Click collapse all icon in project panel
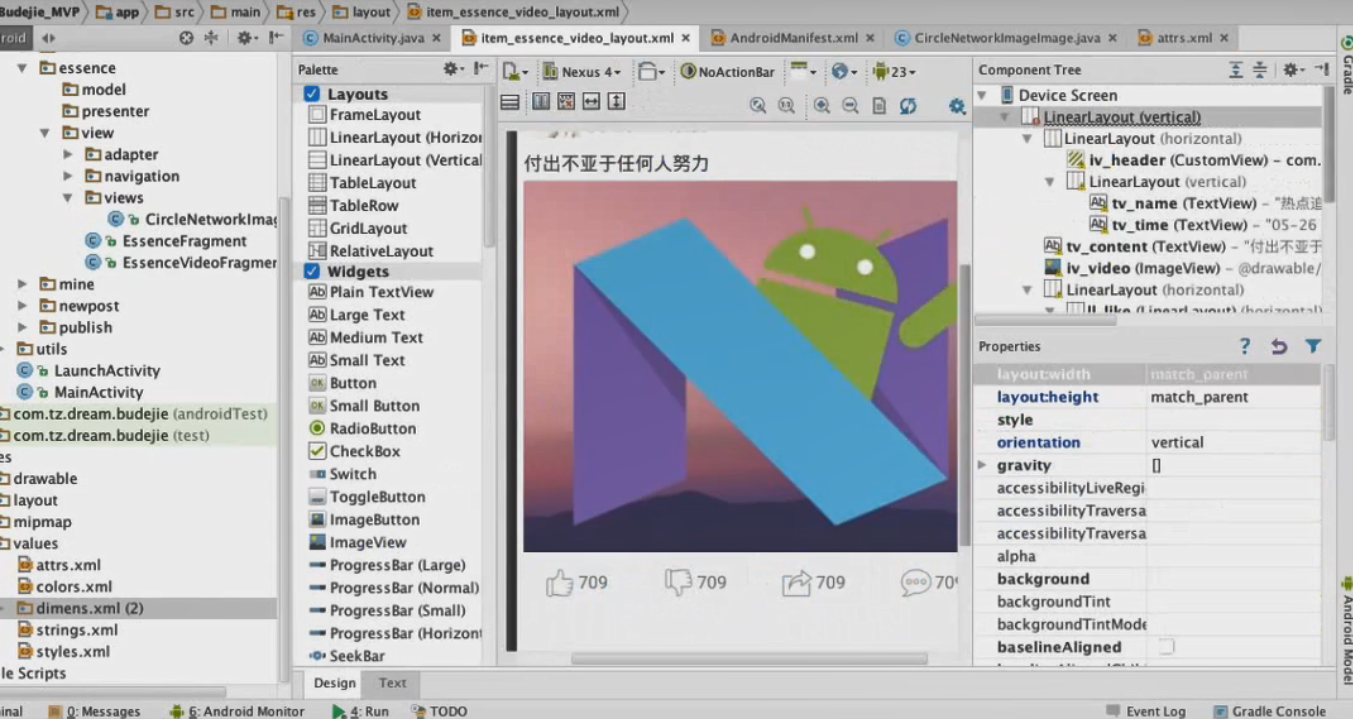The image size is (1353, 719). (x=211, y=38)
